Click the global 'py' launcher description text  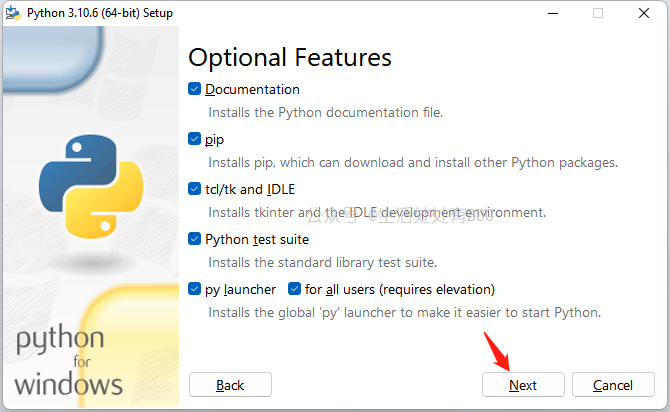[x=404, y=312]
